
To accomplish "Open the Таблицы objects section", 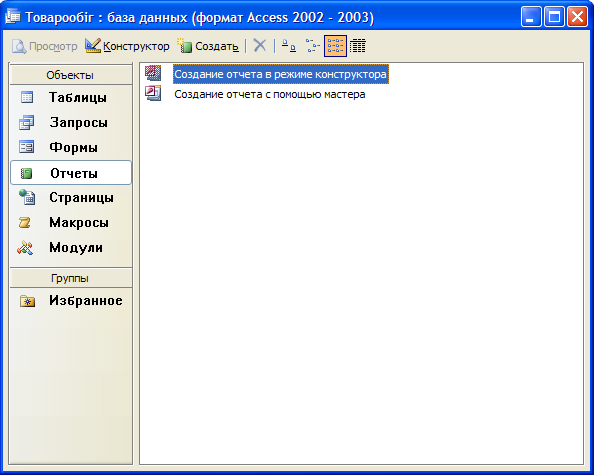I will (x=71, y=97).
